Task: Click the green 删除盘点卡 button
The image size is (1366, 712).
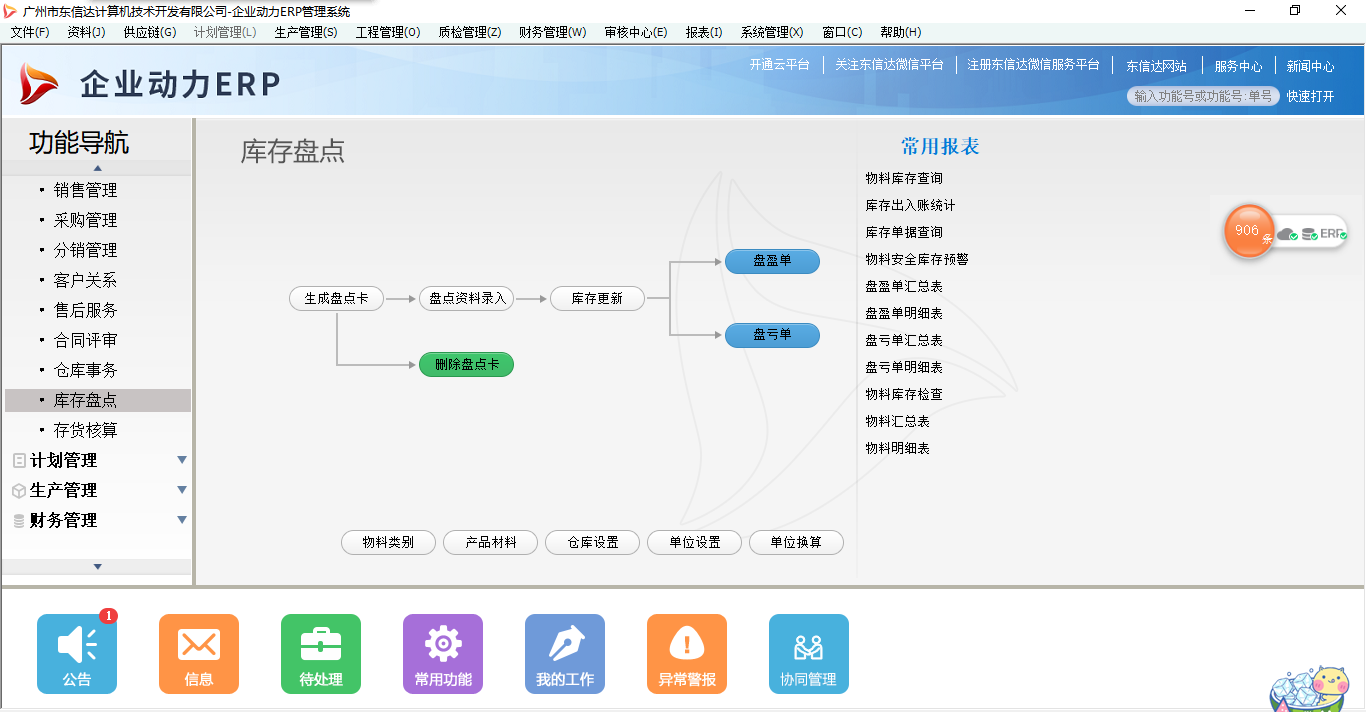Action: coord(466,364)
